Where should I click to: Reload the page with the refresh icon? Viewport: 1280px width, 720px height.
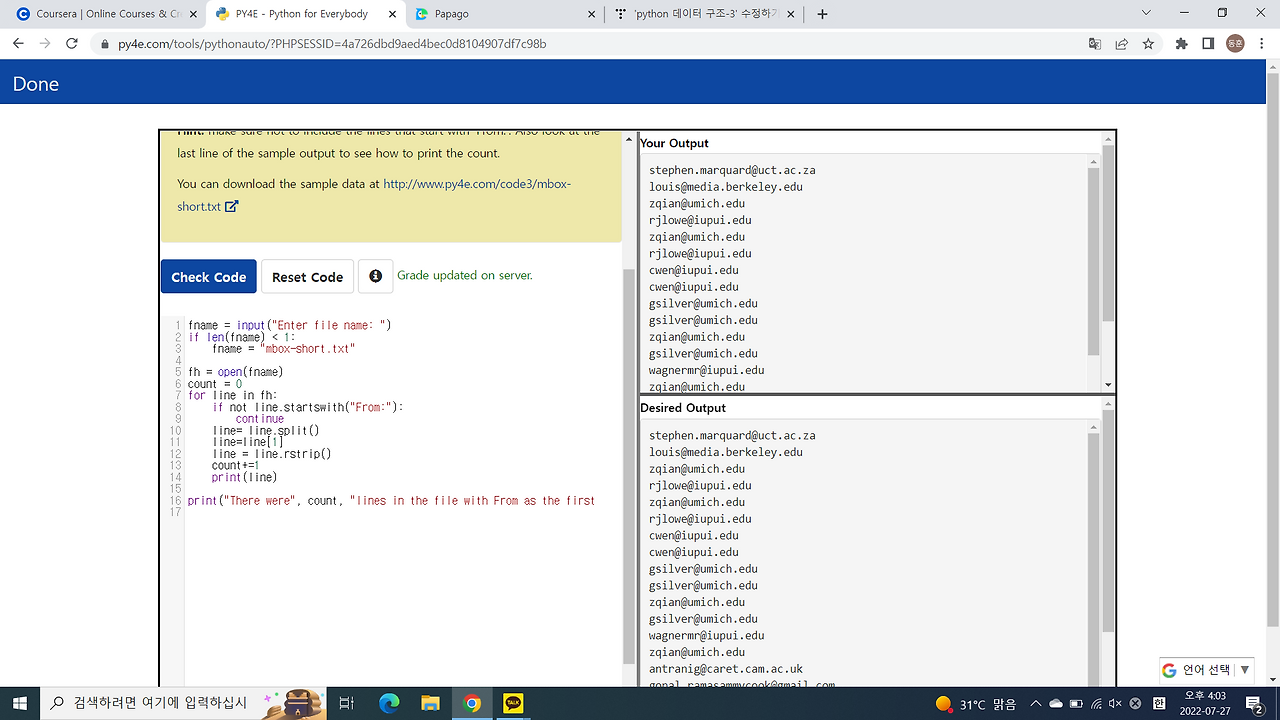pos(69,43)
